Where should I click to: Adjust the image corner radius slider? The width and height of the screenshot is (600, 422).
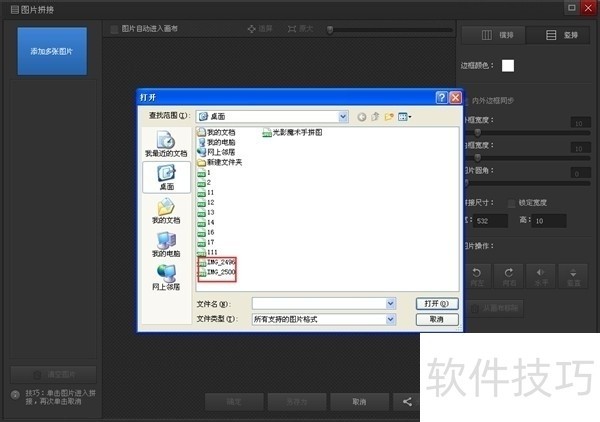(x=466, y=183)
